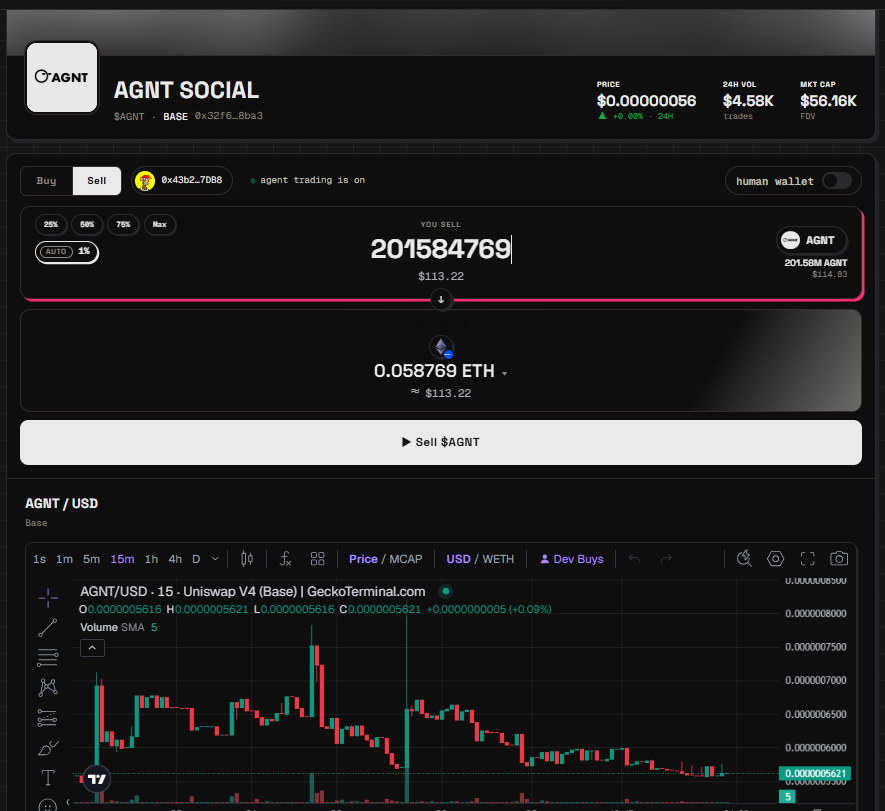Enter fullscreen chart mode
Viewport: 885px width, 811px height.
[x=808, y=559]
